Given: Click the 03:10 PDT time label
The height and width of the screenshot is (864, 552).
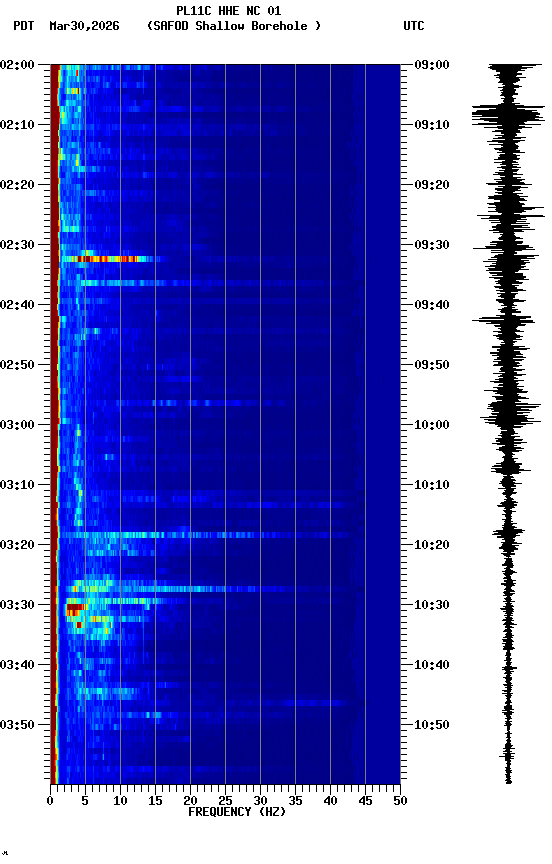Looking at the screenshot, I should tap(17, 485).
